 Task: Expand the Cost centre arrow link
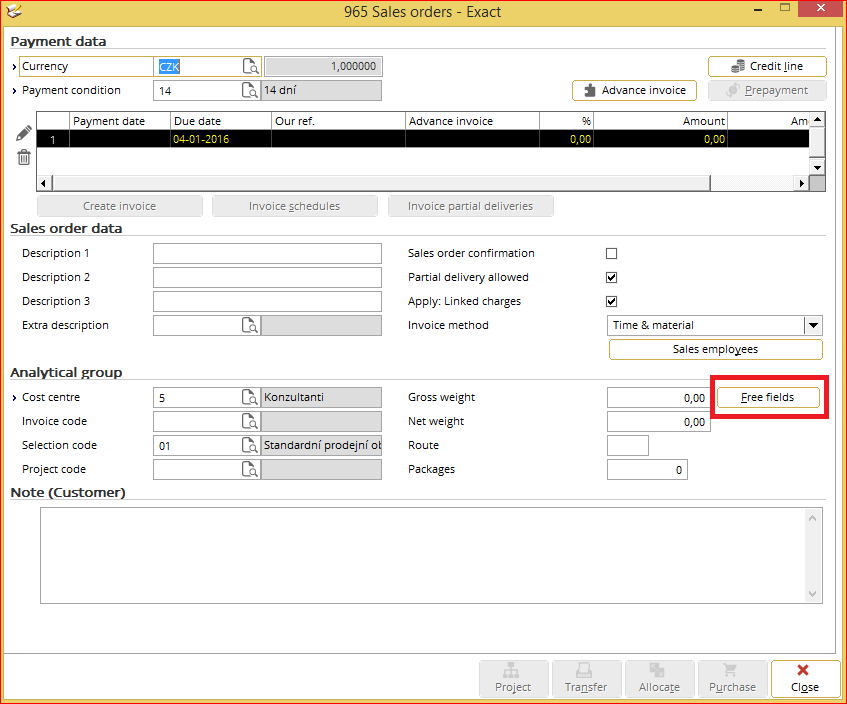(14, 398)
